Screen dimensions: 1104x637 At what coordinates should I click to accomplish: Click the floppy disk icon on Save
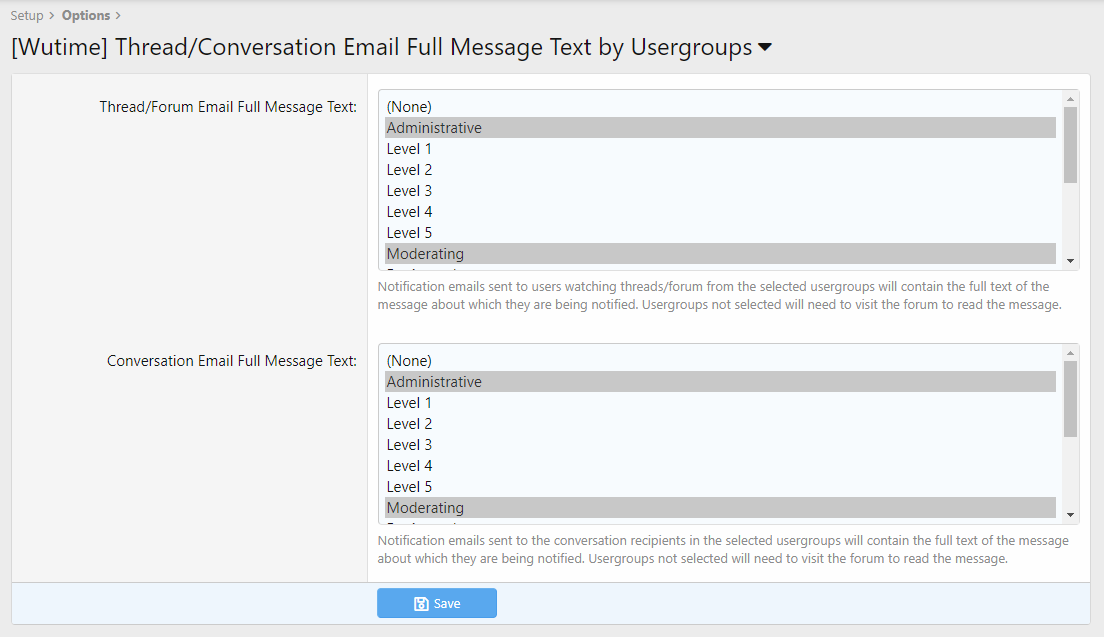point(421,604)
